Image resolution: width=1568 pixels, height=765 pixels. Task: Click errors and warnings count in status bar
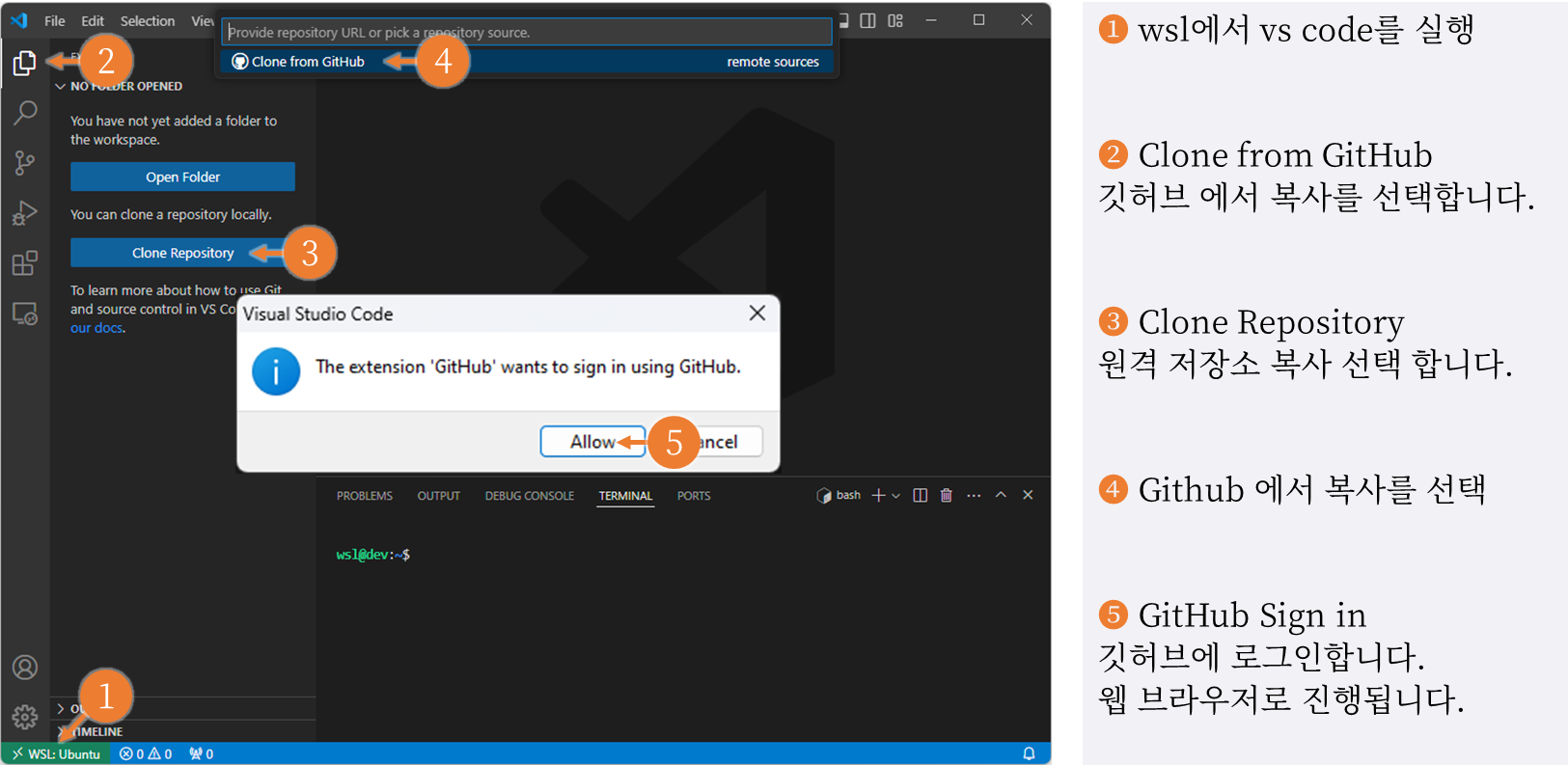146,754
